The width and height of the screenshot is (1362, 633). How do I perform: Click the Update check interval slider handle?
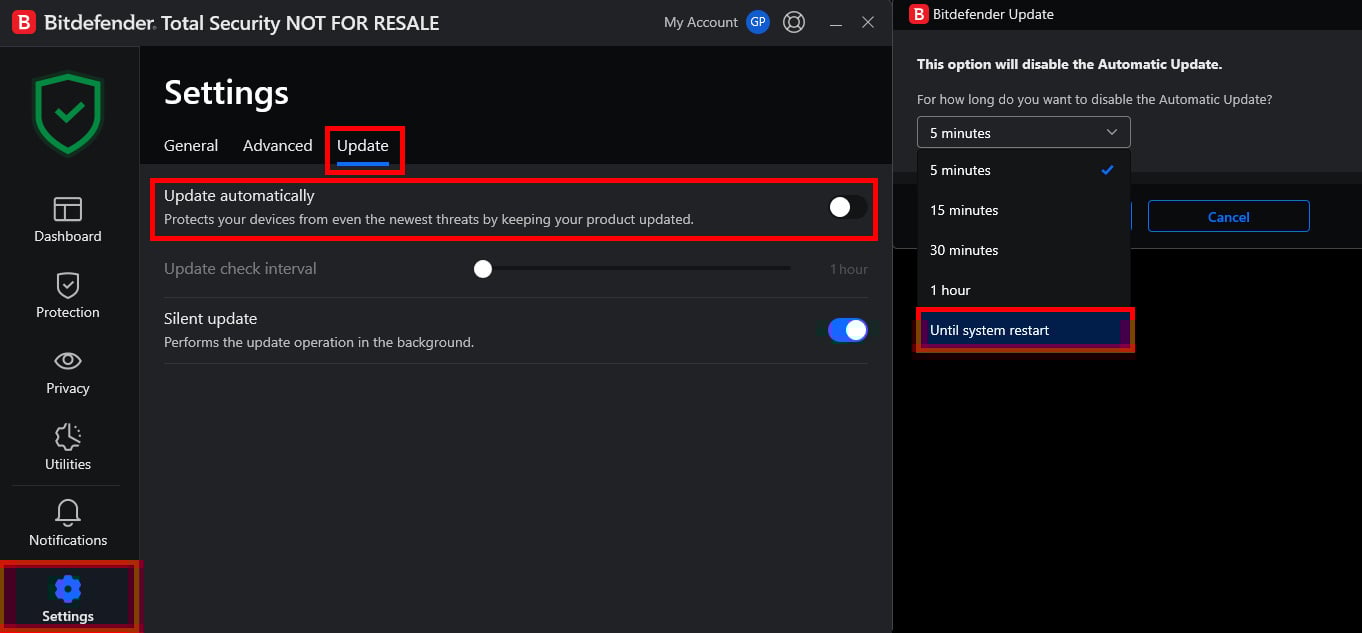(483, 268)
